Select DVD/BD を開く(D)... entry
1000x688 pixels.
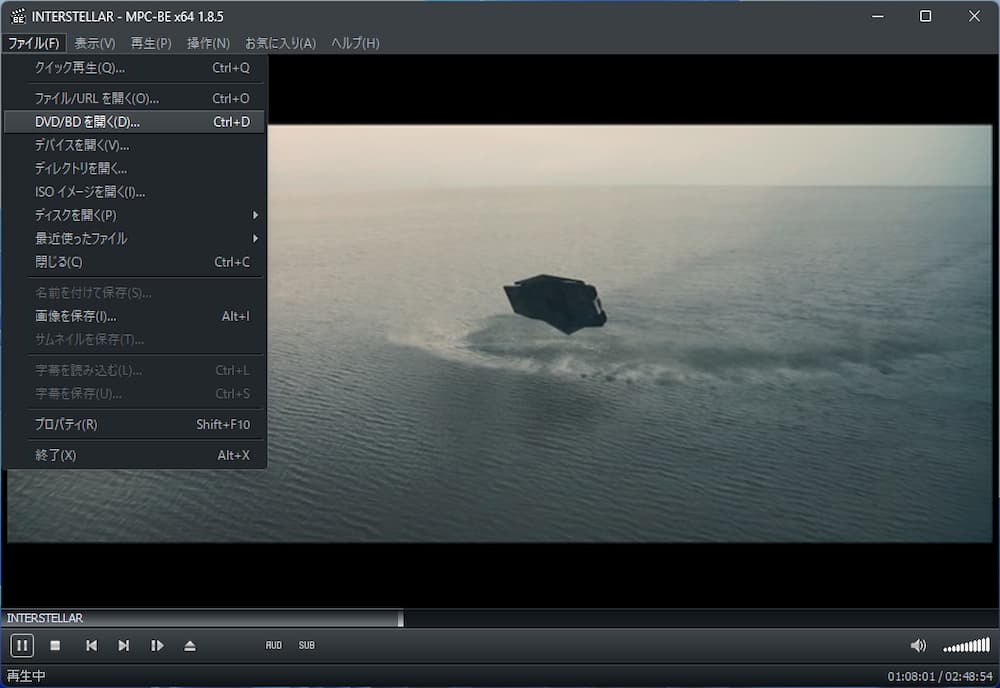point(134,122)
